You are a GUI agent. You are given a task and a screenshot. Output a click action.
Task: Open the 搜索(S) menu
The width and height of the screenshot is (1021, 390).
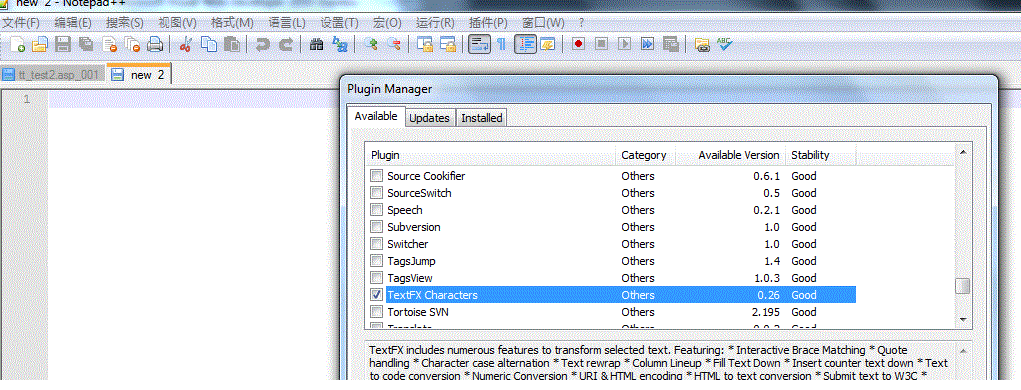click(x=124, y=22)
